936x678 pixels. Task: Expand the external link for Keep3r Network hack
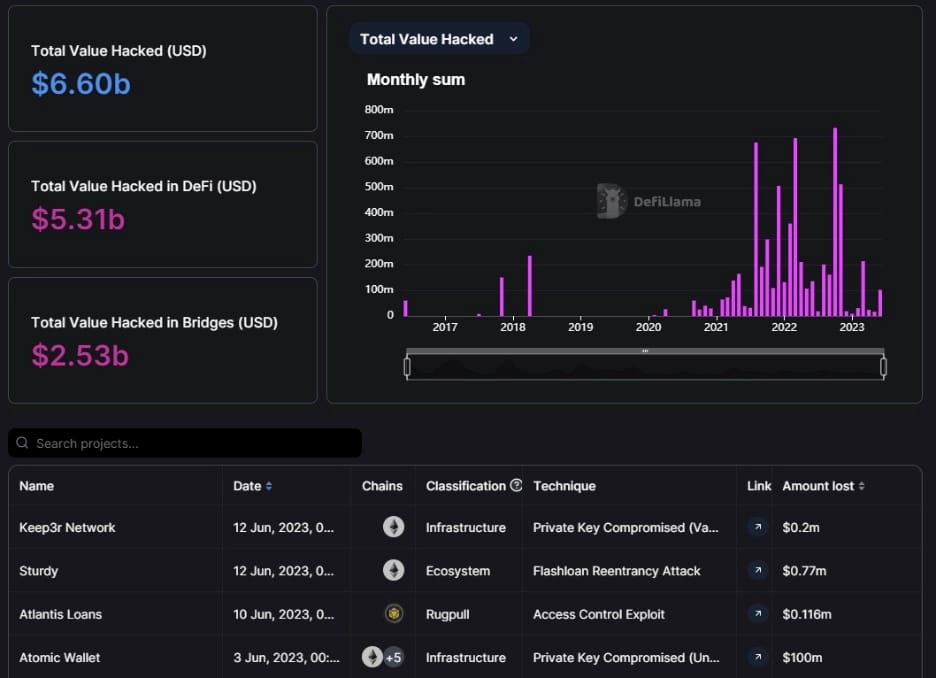[757, 527]
